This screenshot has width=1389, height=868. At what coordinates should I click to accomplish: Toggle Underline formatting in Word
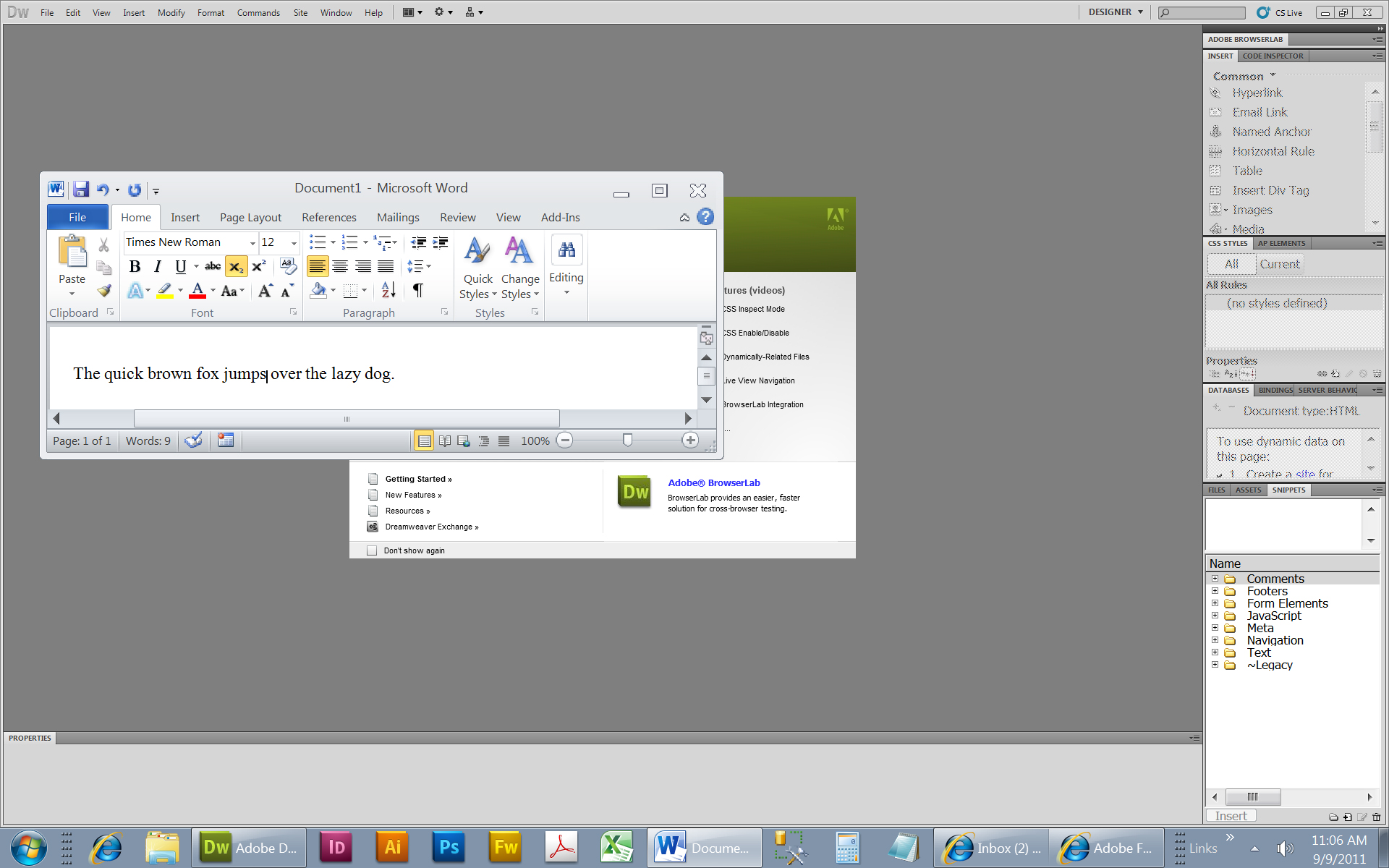(181, 266)
